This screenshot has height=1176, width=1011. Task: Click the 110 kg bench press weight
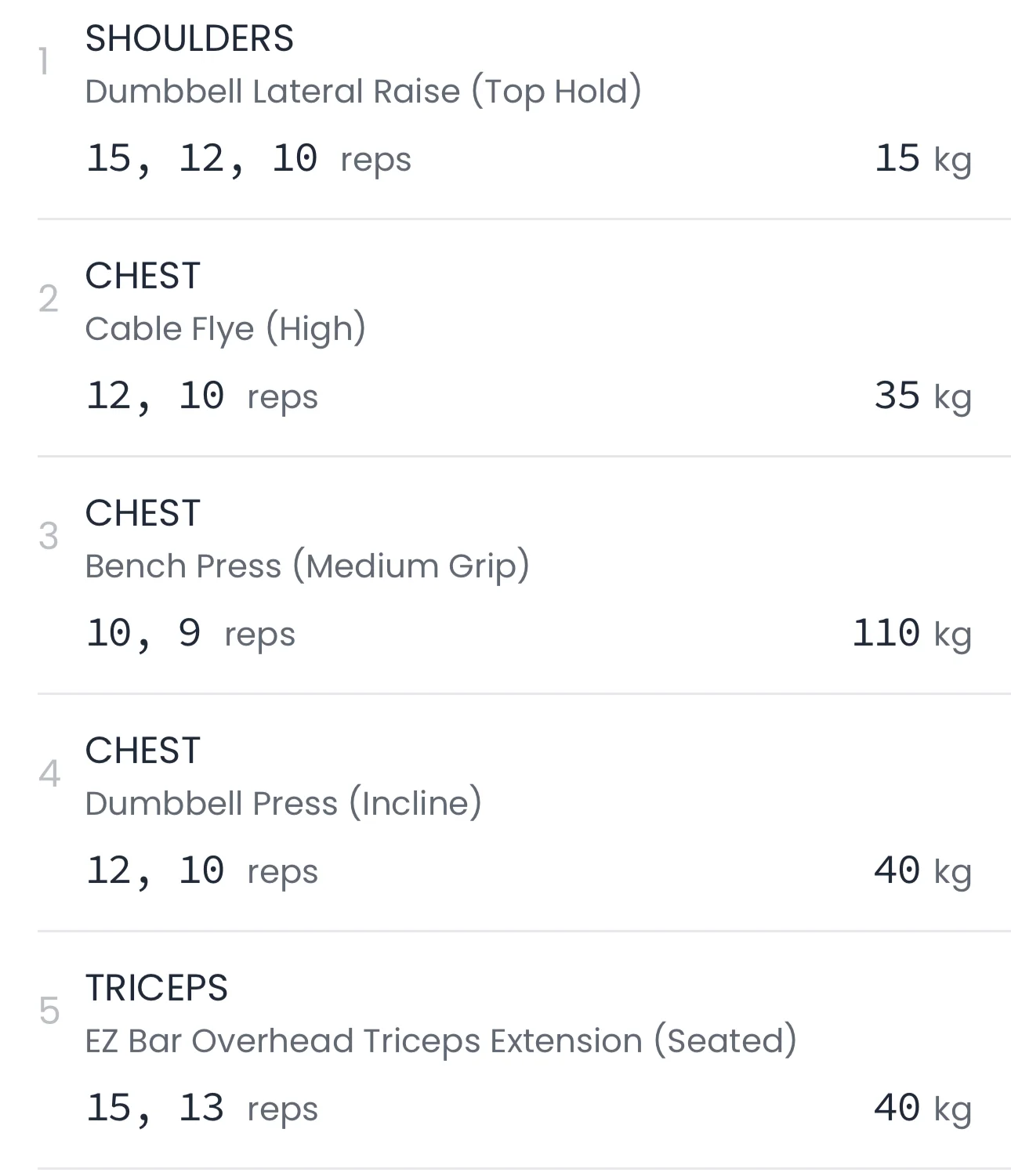911,634
